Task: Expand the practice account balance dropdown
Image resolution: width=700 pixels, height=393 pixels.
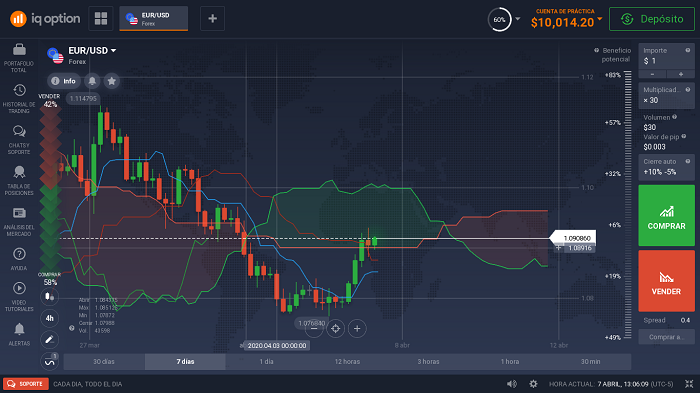Action: pyautogui.click(x=600, y=19)
